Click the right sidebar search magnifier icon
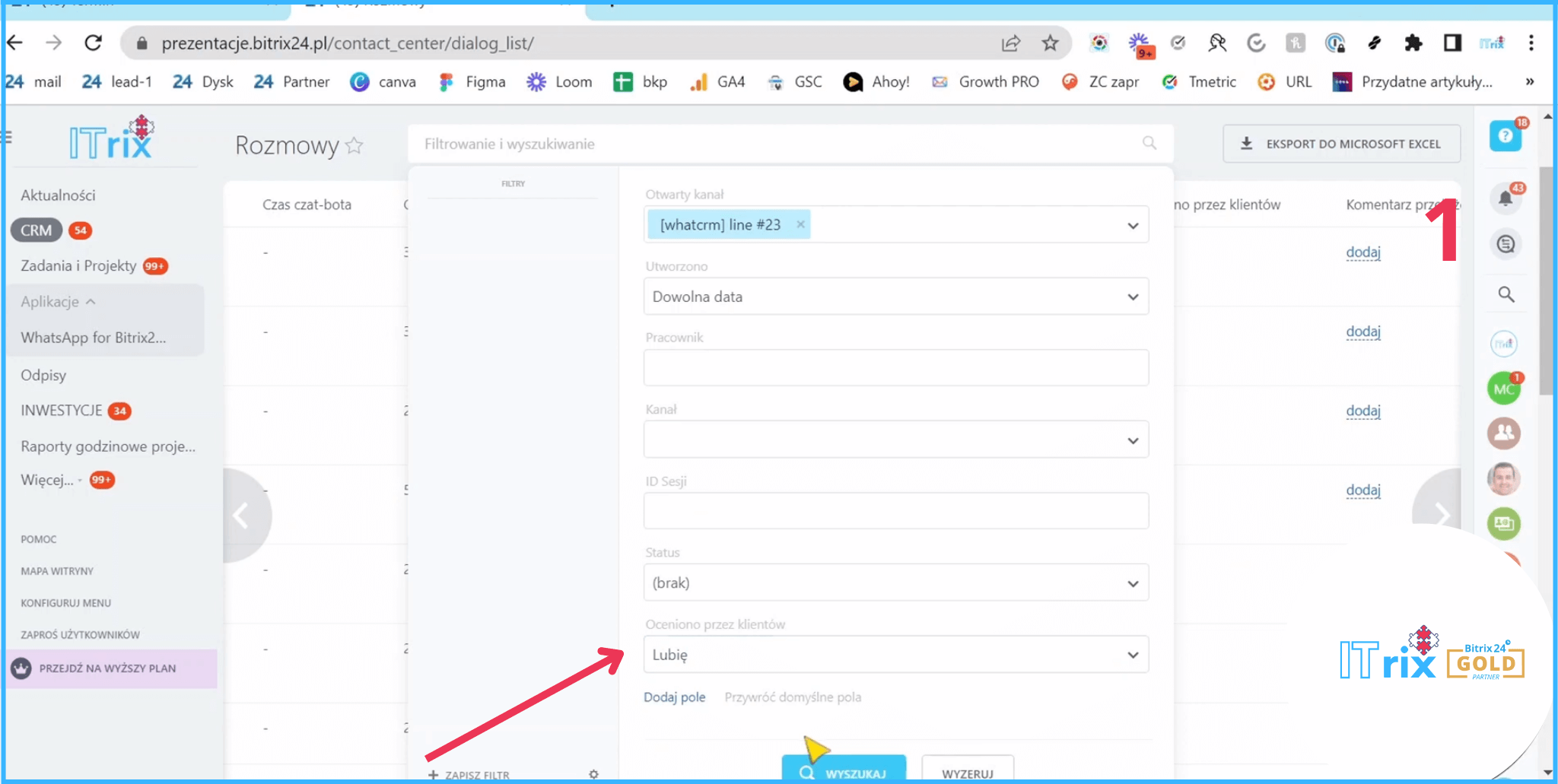Viewport: 1558px width, 784px height. point(1506,294)
